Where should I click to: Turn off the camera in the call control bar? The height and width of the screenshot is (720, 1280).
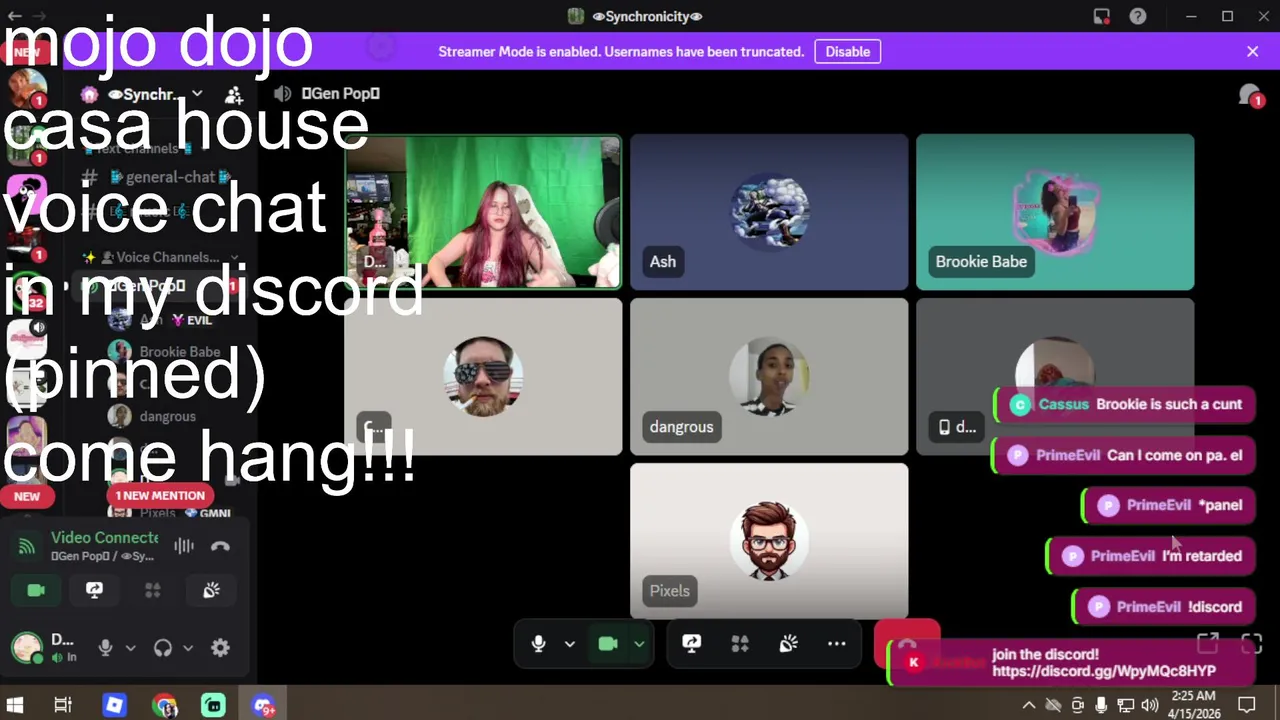tap(607, 644)
